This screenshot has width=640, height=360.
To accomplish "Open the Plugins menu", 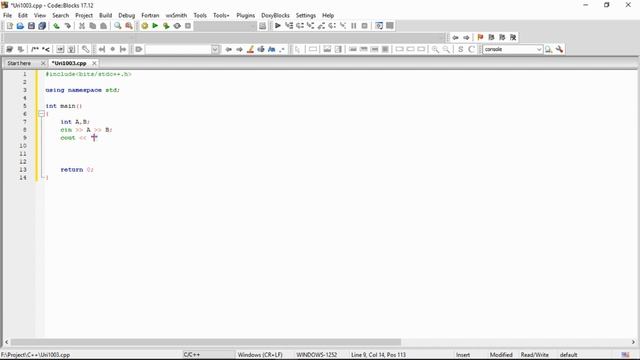I will pyautogui.click(x=245, y=15).
